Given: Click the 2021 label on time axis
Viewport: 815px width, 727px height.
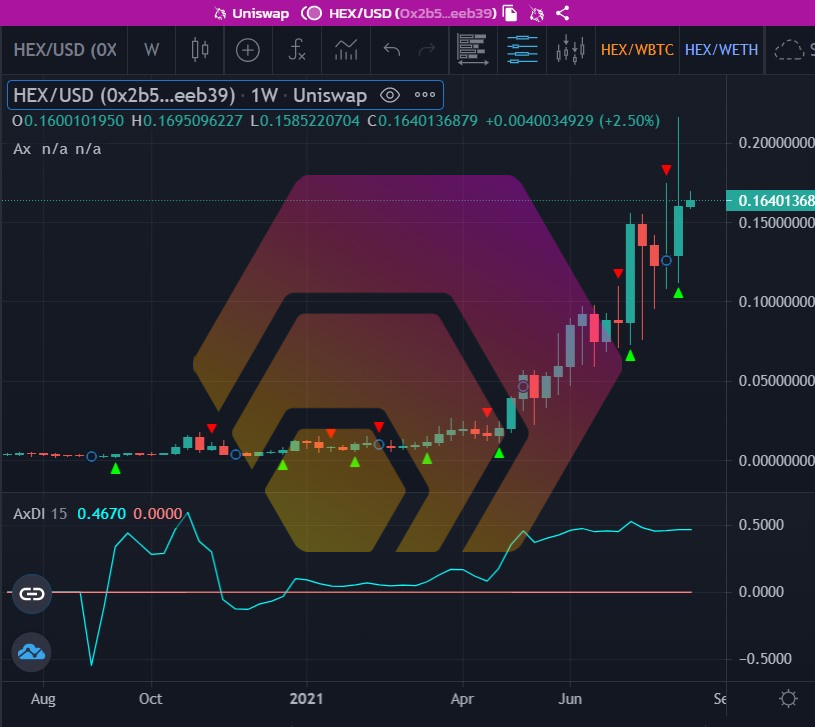Looking at the screenshot, I should [306, 699].
